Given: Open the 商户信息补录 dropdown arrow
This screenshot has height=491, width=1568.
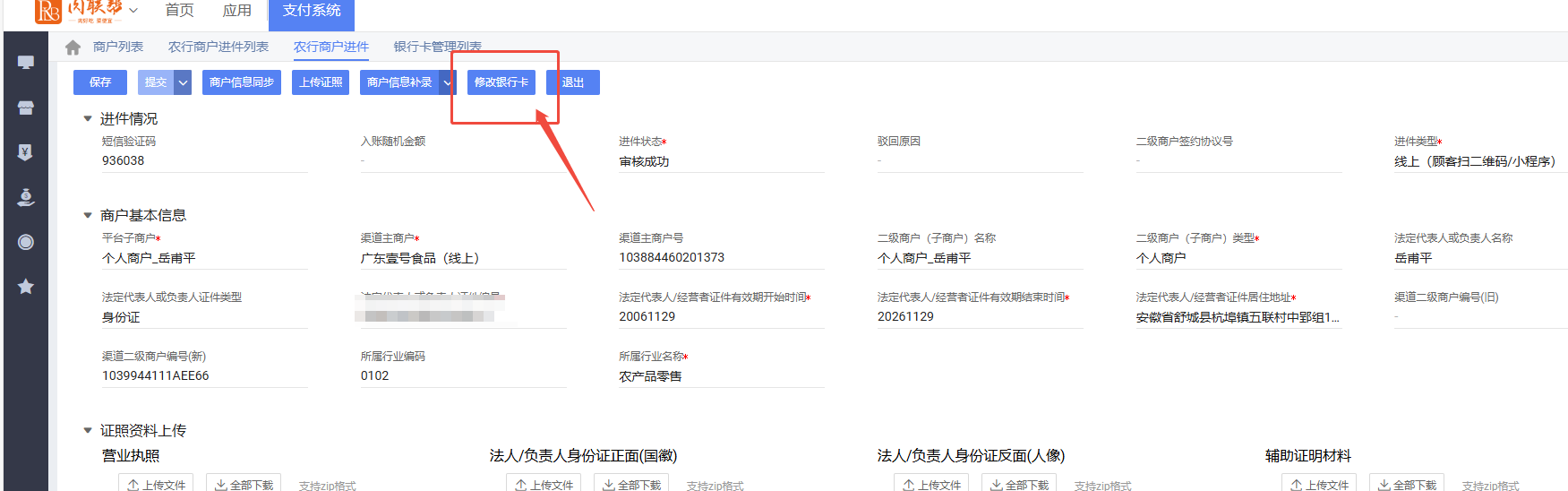Looking at the screenshot, I should tap(448, 82).
